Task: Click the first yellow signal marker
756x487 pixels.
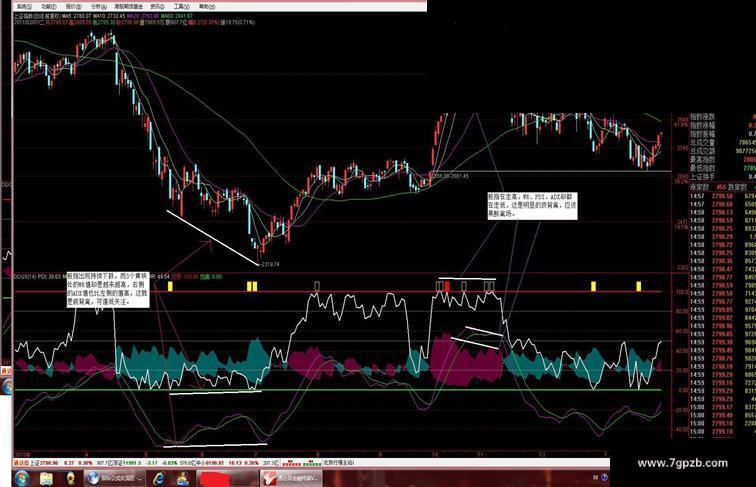Action: coord(170,286)
